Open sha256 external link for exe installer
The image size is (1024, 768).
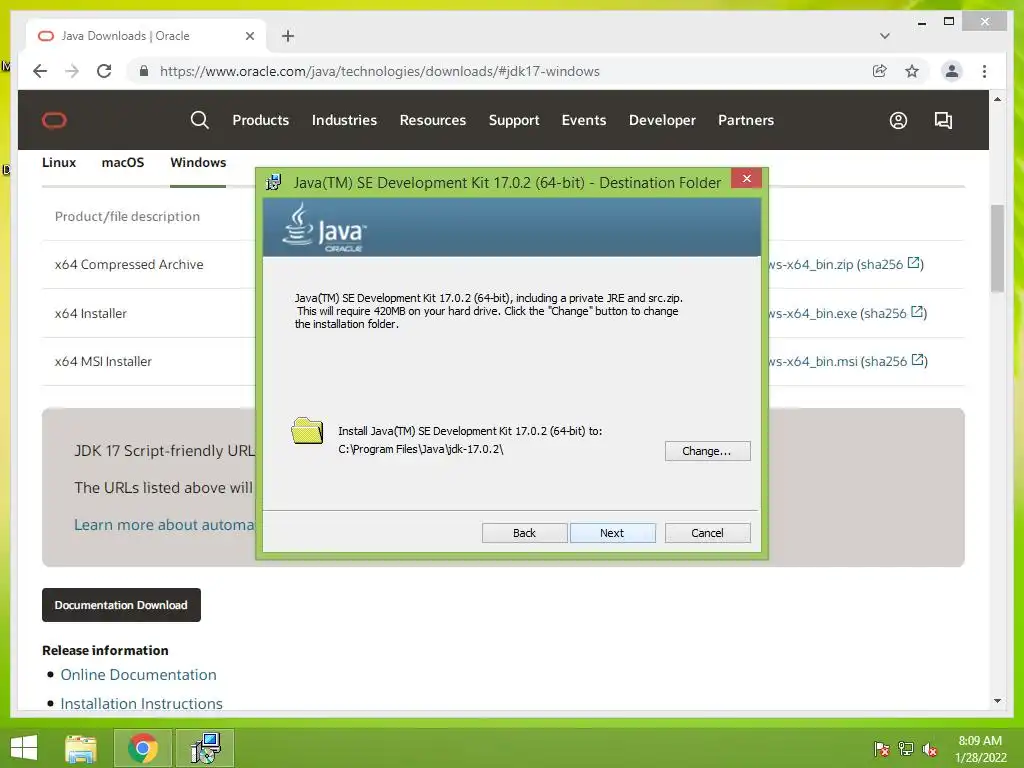pos(894,313)
